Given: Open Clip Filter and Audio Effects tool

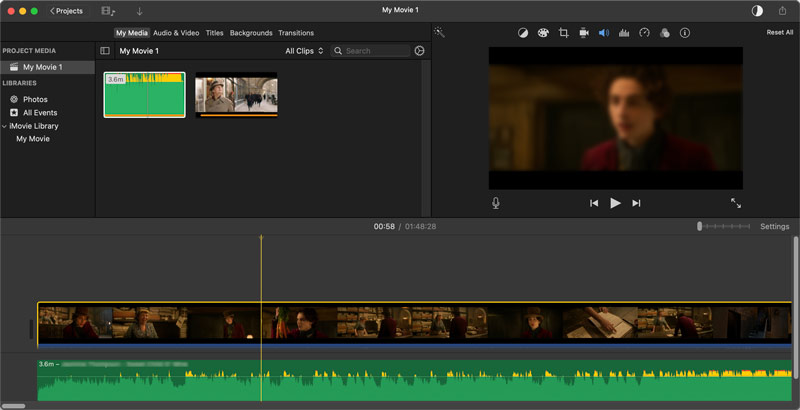Looking at the screenshot, I should coord(664,33).
